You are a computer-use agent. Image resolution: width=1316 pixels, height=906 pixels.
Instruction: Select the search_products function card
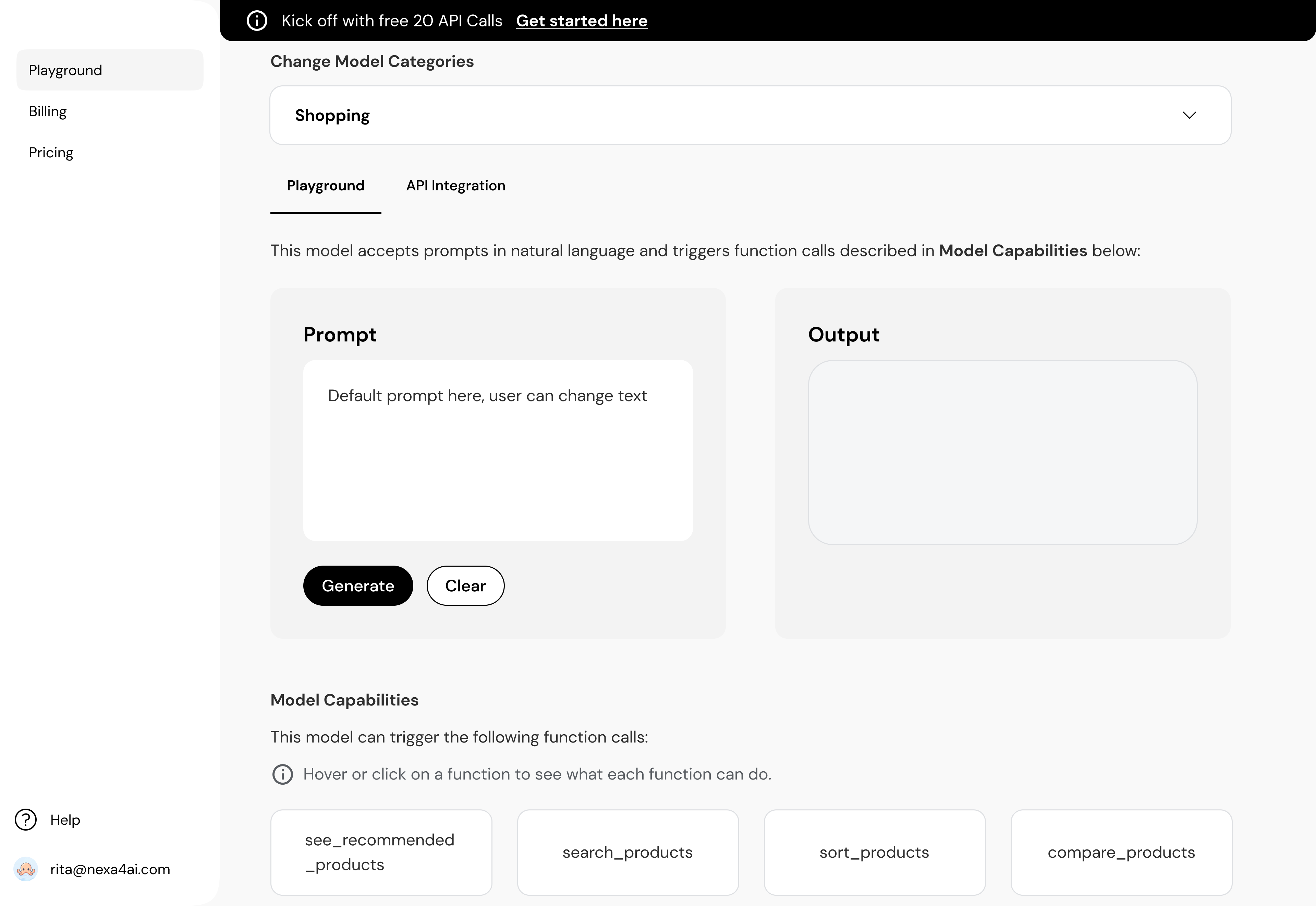[627, 851]
